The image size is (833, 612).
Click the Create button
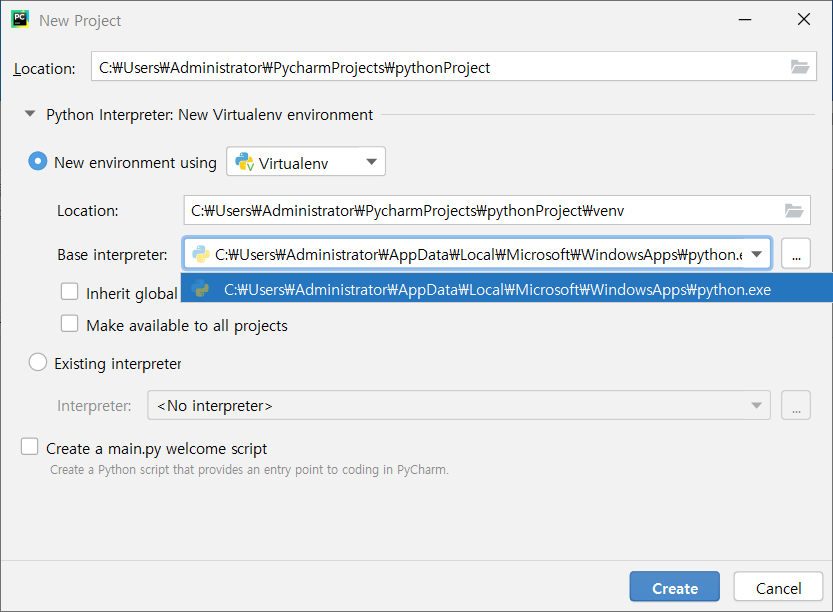675,586
